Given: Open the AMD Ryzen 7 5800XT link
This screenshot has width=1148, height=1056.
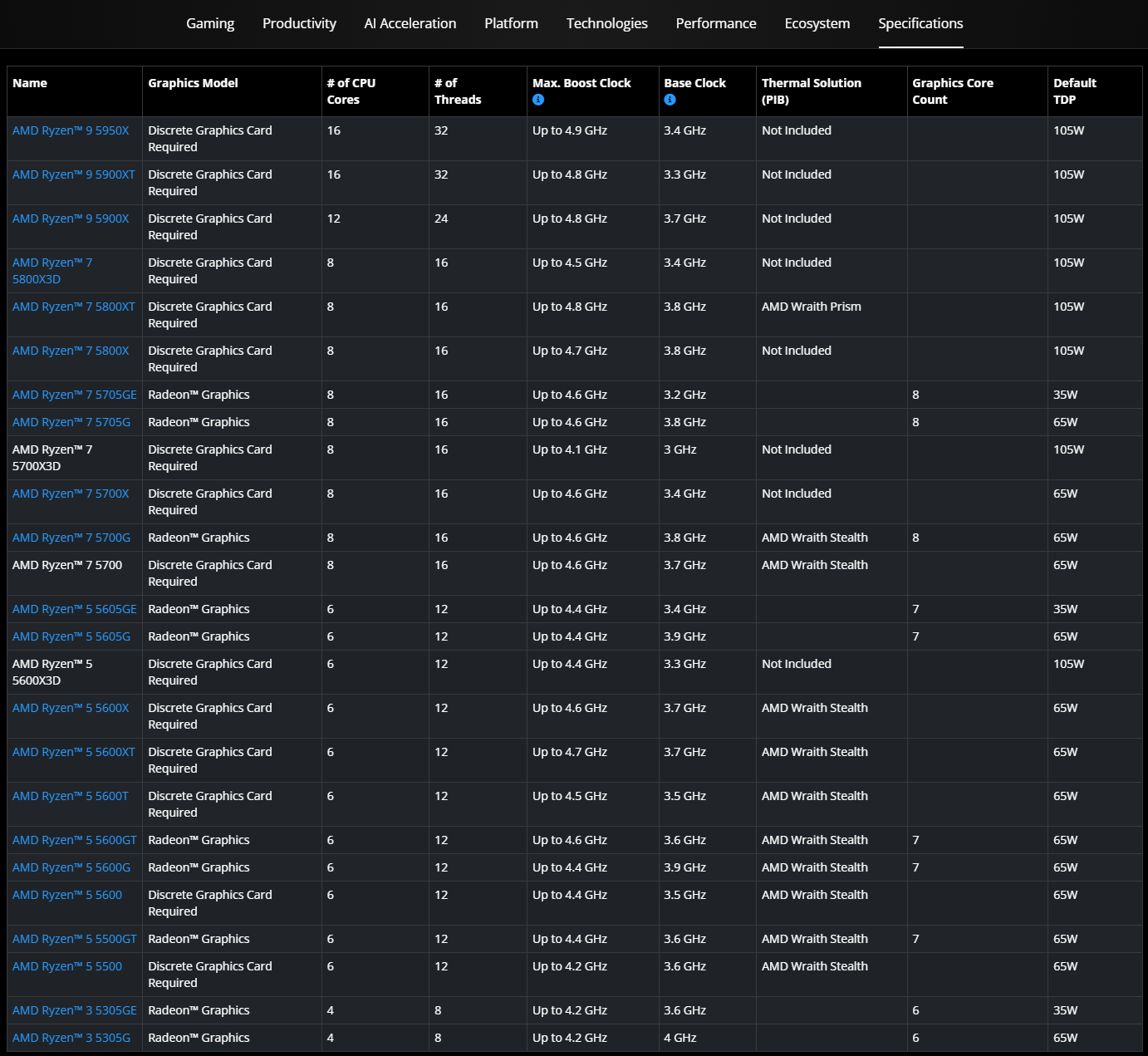Looking at the screenshot, I should (x=74, y=307).
